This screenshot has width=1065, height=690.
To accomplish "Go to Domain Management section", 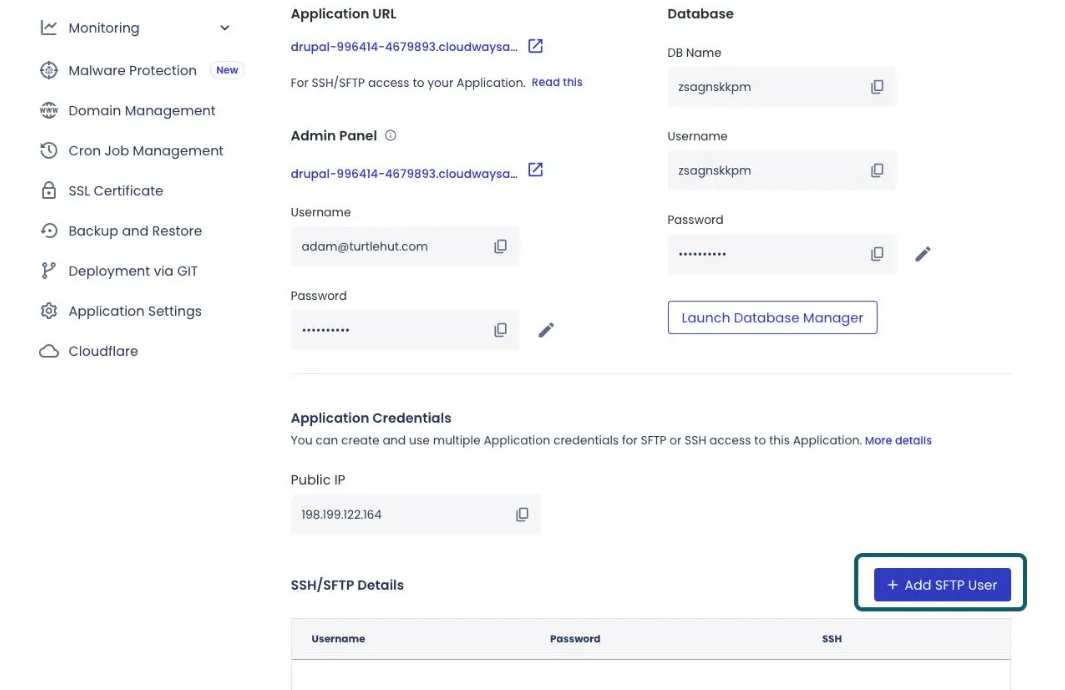I will tap(141, 111).
